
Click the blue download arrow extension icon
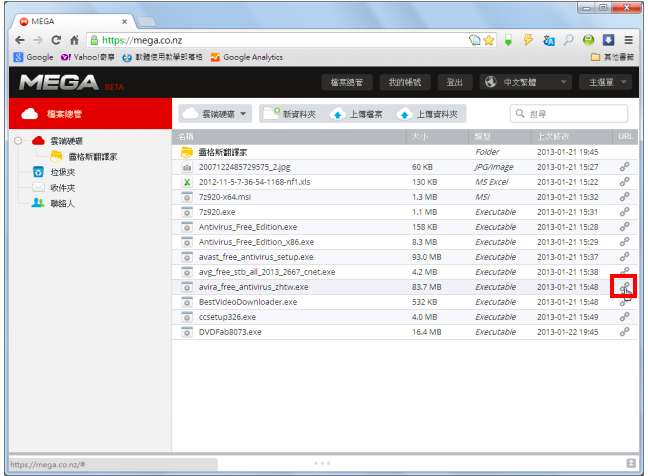point(608,40)
